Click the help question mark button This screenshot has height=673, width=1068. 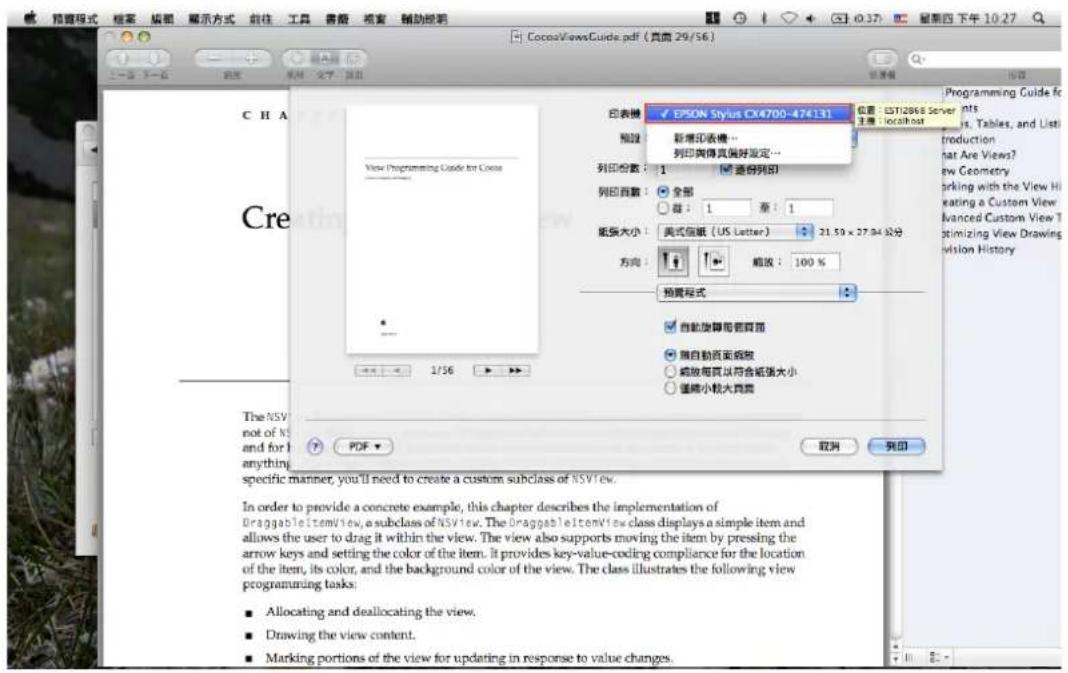[315, 447]
